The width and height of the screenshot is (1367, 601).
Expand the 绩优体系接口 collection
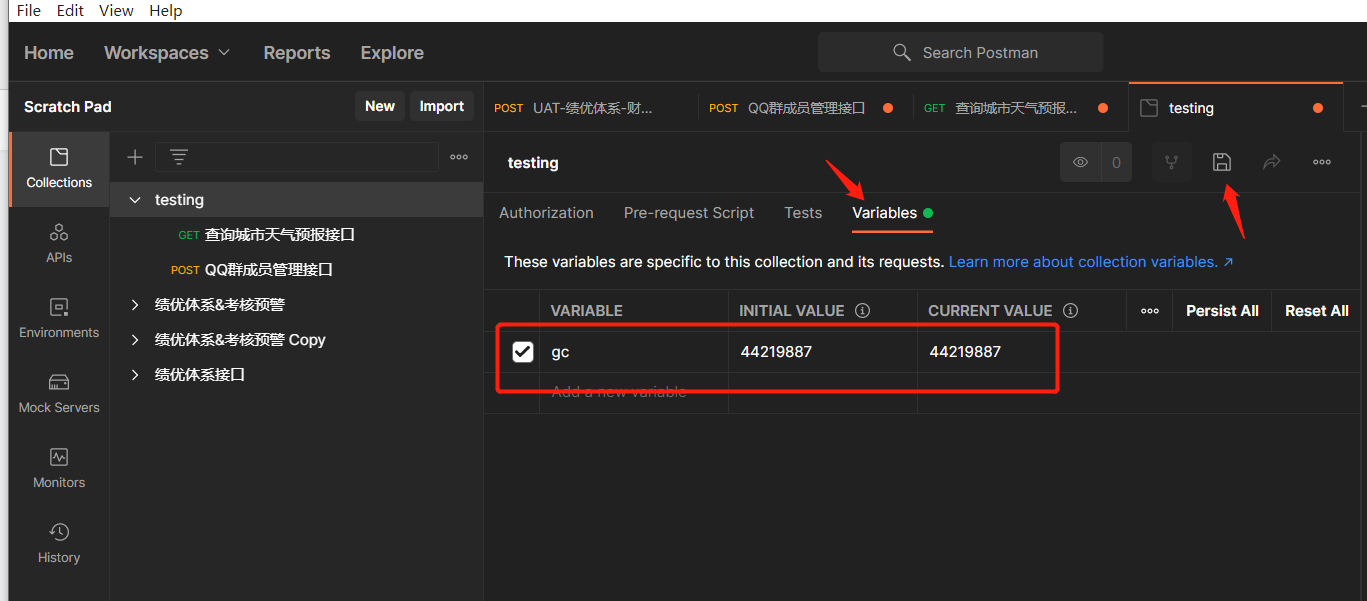pos(135,375)
